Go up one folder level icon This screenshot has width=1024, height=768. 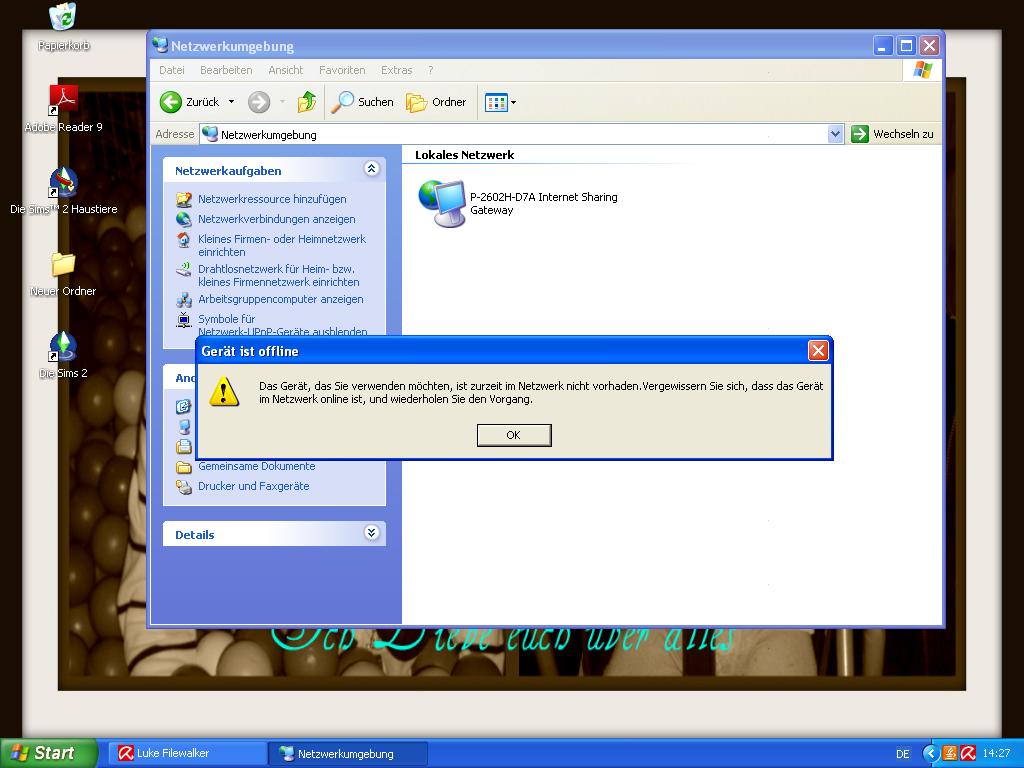pos(307,102)
